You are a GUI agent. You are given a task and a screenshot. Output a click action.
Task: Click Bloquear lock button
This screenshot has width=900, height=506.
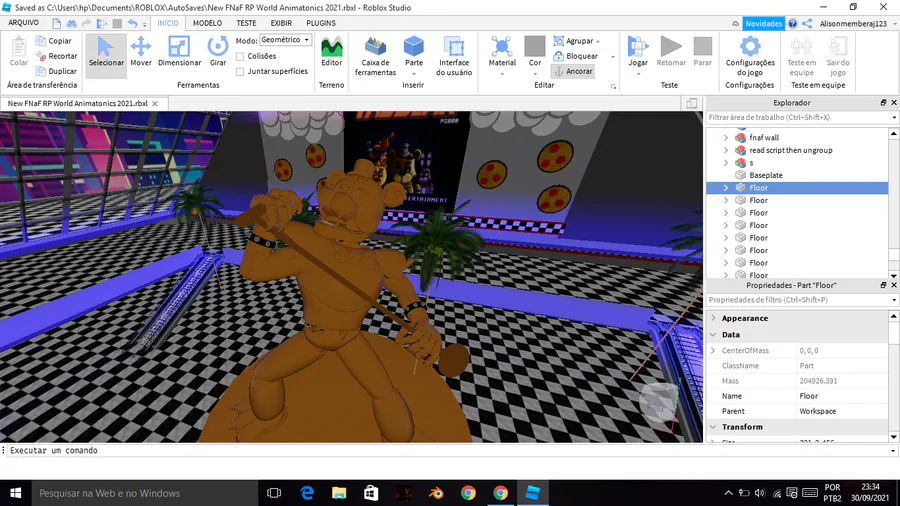click(x=575, y=56)
